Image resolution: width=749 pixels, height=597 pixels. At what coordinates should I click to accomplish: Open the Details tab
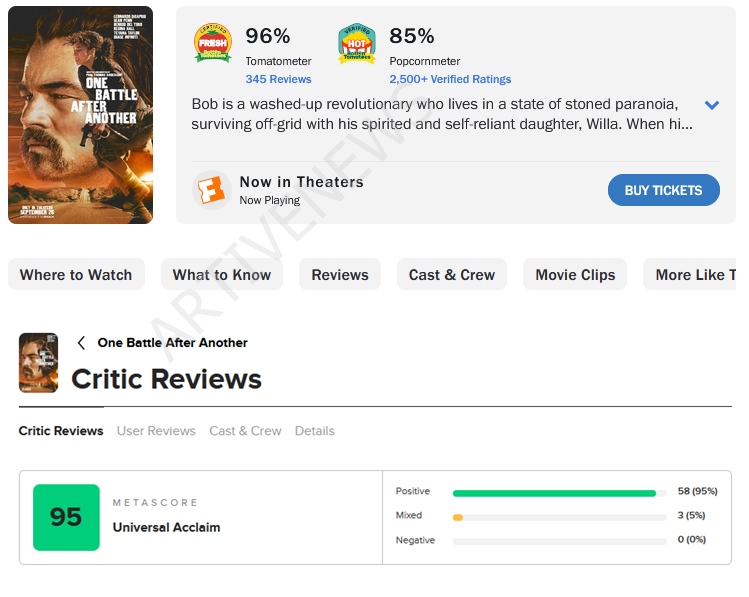coord(314,431)
